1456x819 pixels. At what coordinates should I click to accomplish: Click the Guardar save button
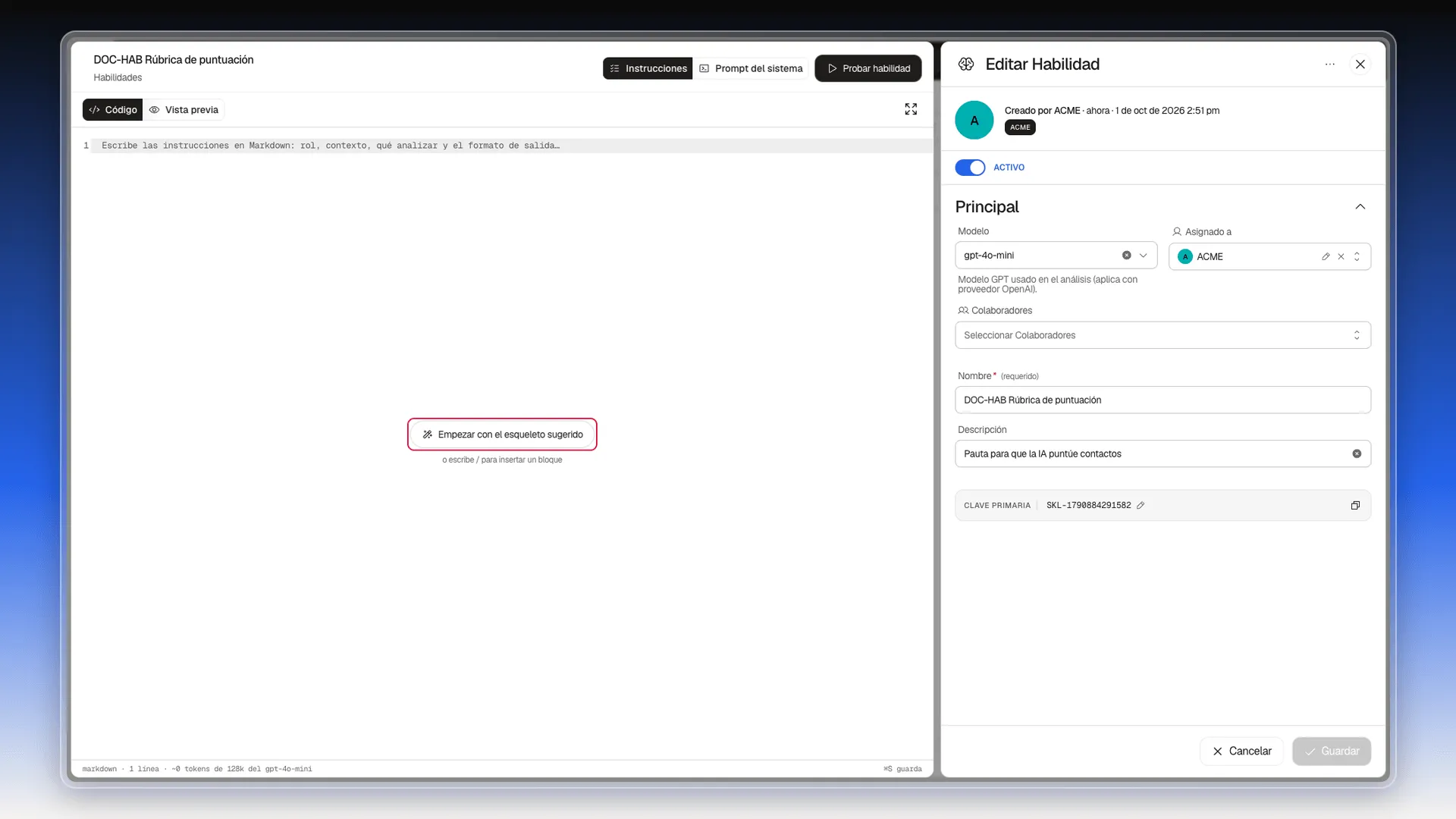tap(1332, 751)
